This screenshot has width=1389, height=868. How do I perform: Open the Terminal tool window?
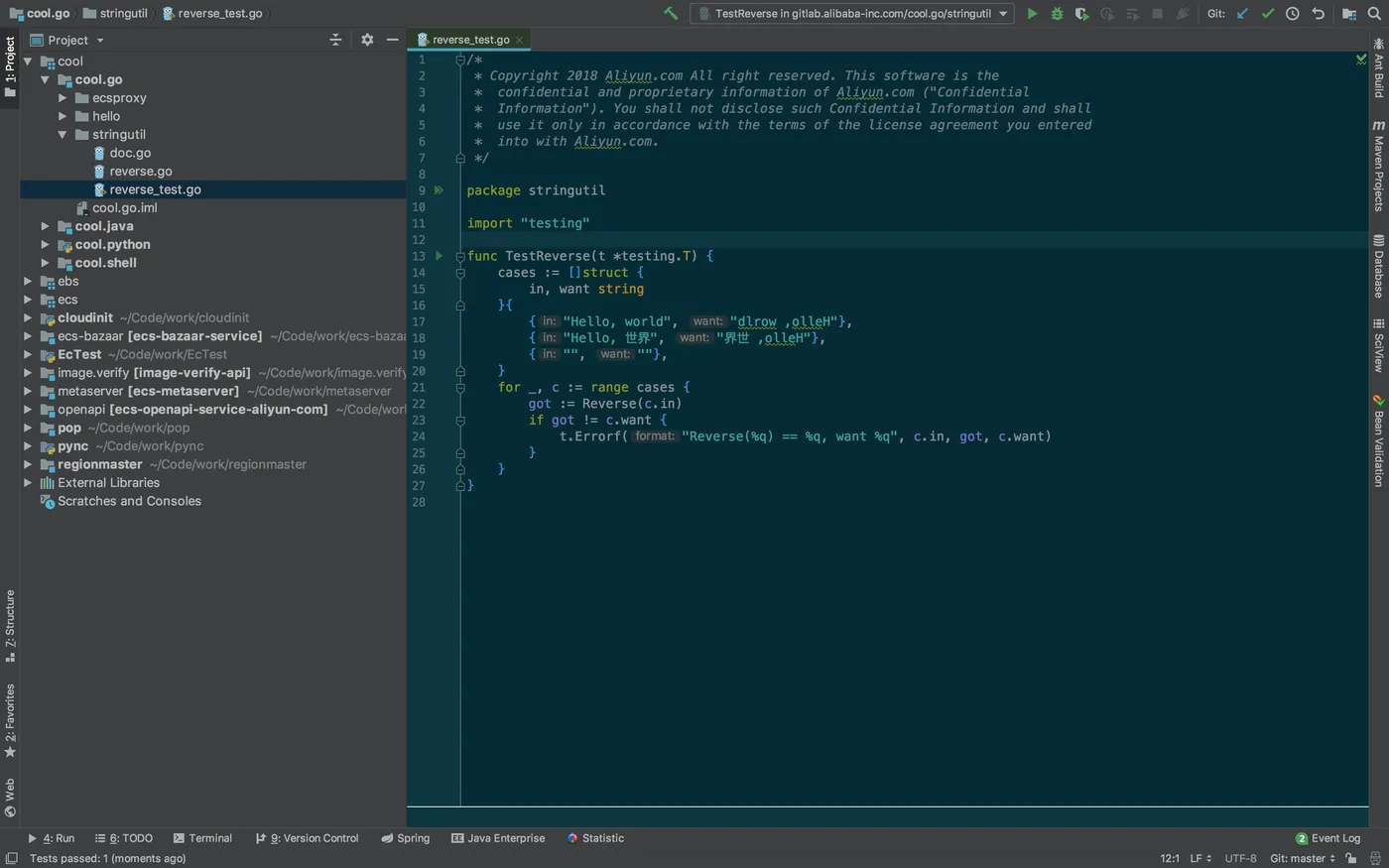click(x=202, y=838)
